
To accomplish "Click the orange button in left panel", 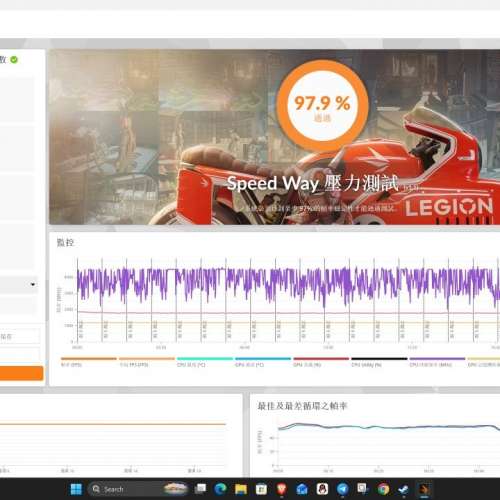I will pos(22,373).
